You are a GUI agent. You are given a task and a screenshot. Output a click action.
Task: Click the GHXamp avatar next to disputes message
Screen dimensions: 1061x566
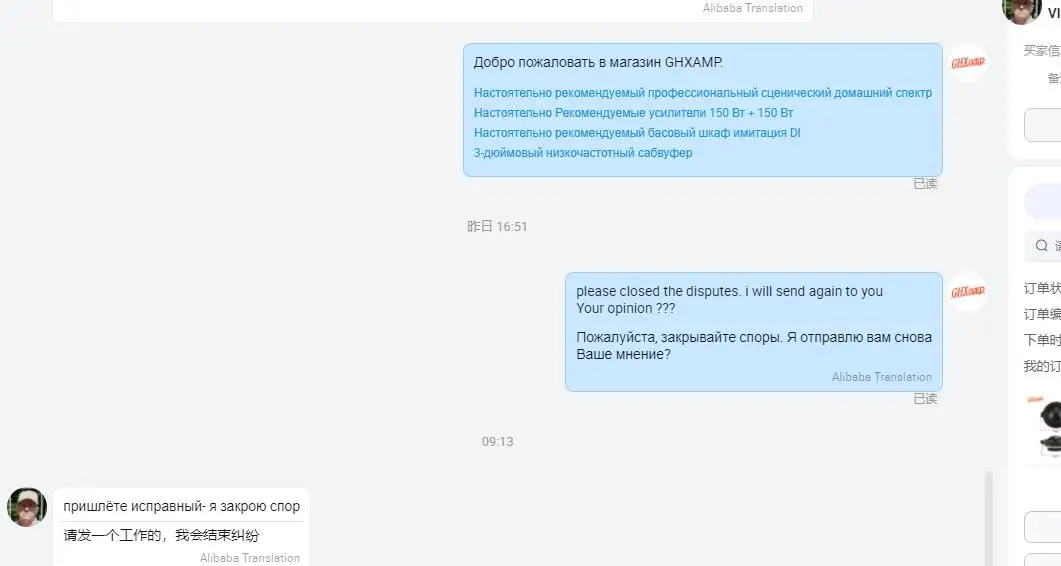(x=968, y=292)
